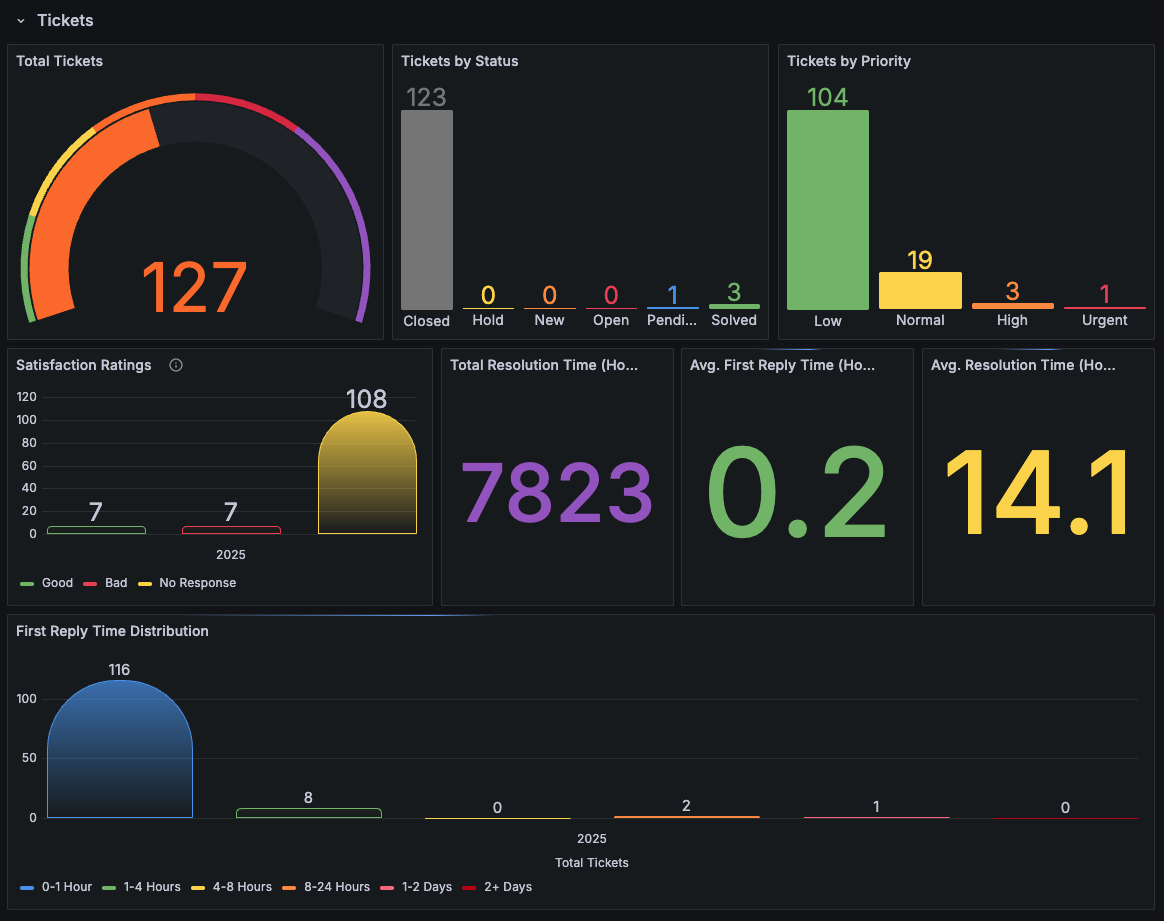This screenshot has height=921, width=1164.
Task: Toggle the 0-1 Hour legend series
Action: click(66, 887)
